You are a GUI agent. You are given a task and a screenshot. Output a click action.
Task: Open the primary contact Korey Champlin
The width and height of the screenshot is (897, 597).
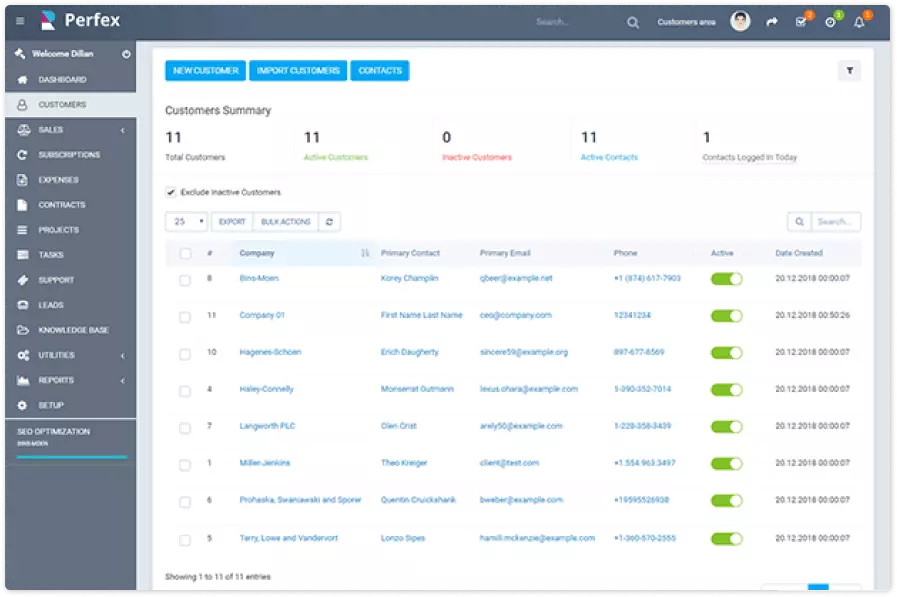410,278
